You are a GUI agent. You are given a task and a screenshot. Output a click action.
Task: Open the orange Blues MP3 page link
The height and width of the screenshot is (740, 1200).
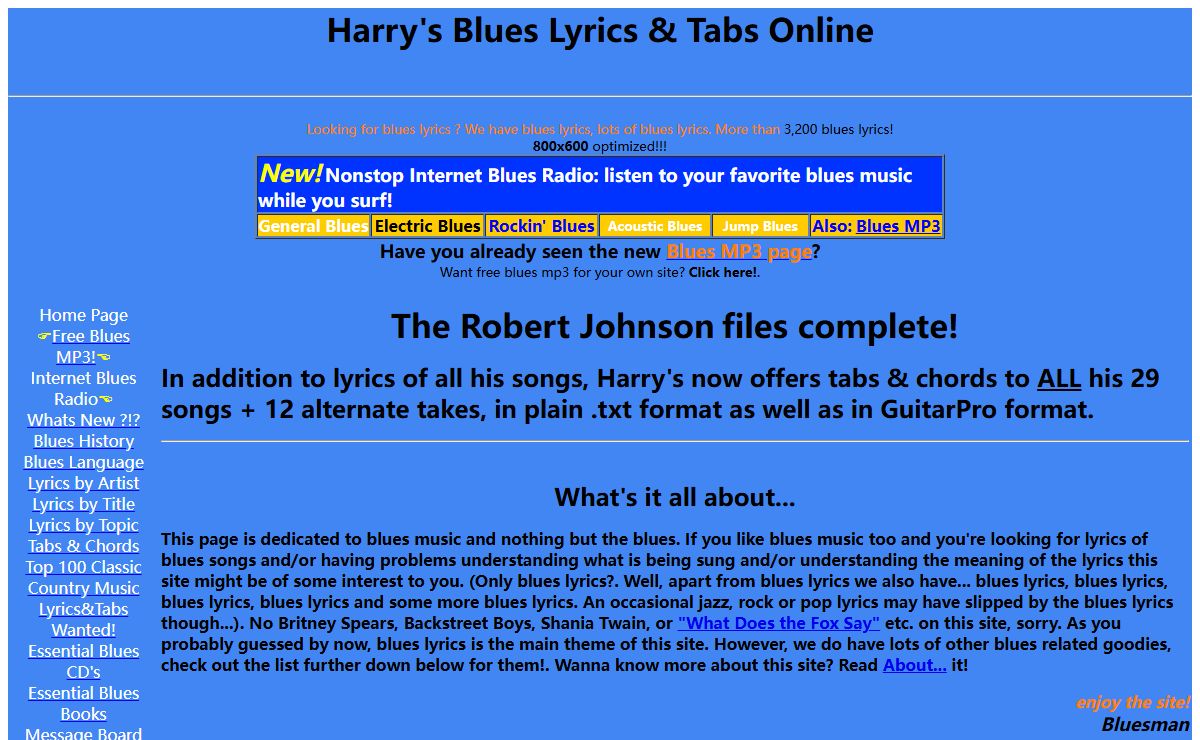click(x=739, y=252)
